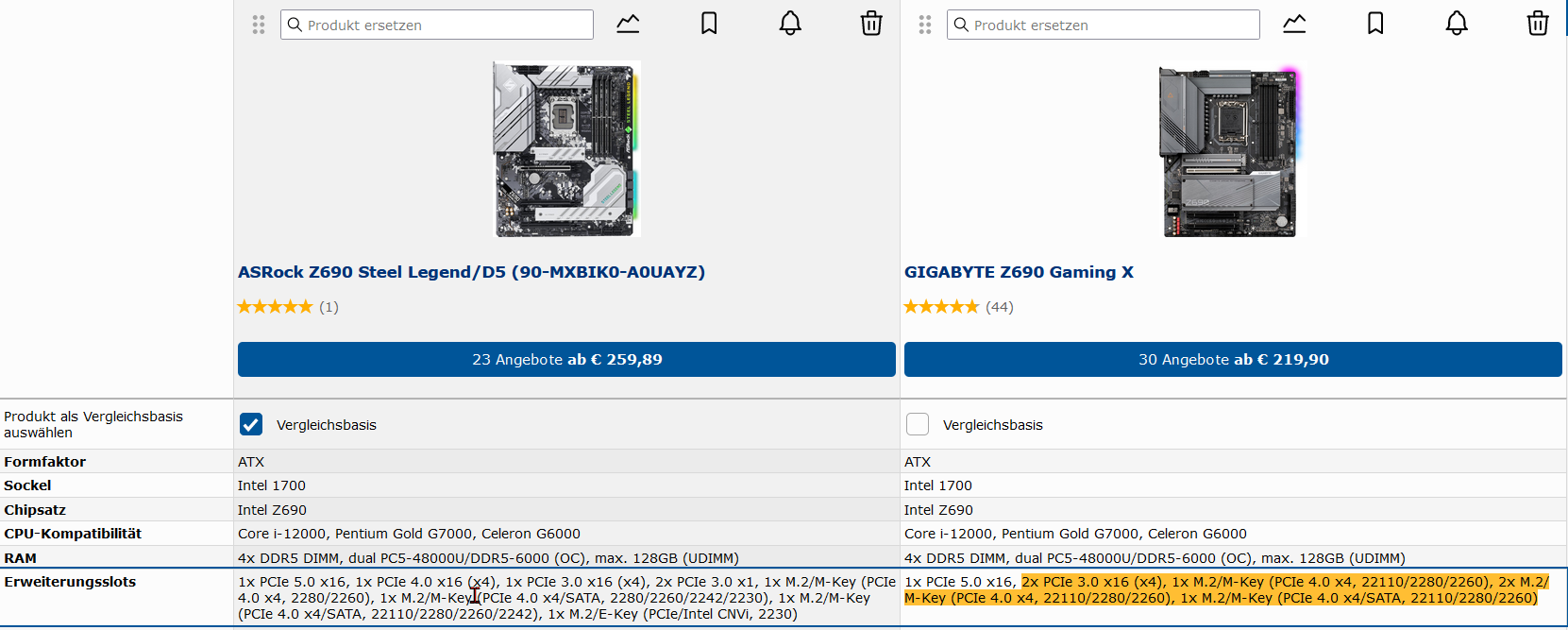Set price alert bell for GIGABYTE Z690
This screenshot has height=630, width=1568.
1457,24
